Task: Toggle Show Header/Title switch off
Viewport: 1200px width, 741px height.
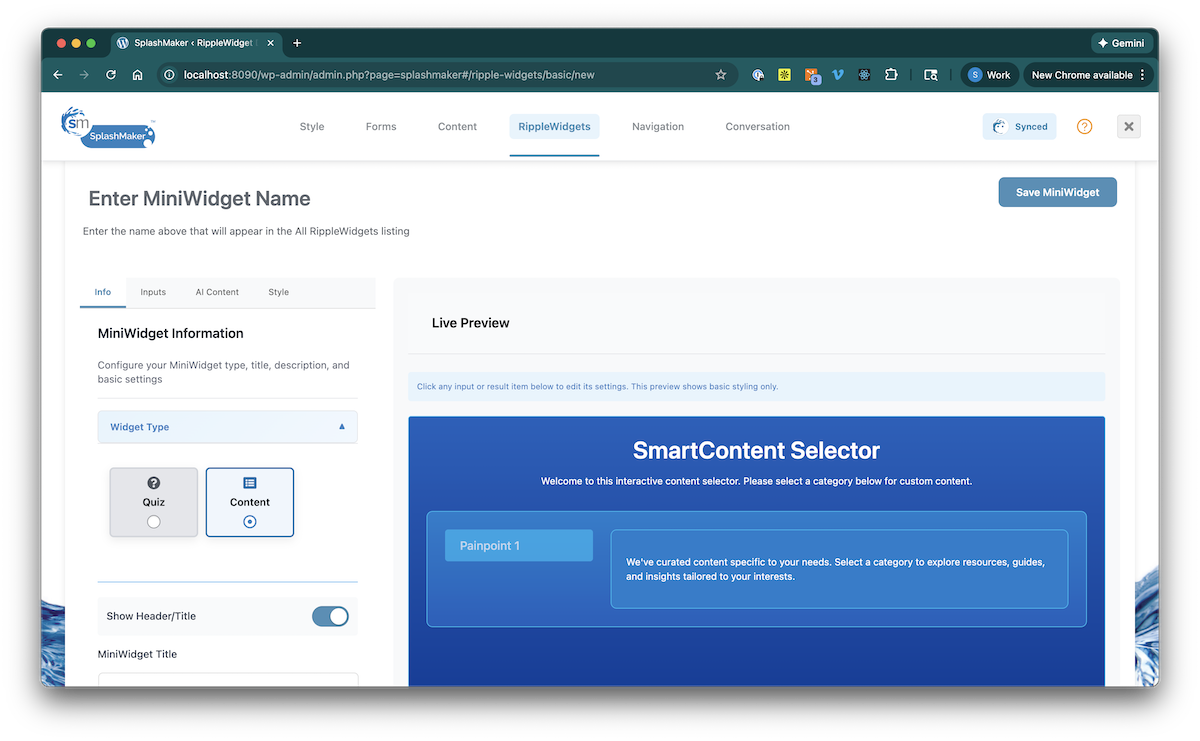Action: (330, 616)
